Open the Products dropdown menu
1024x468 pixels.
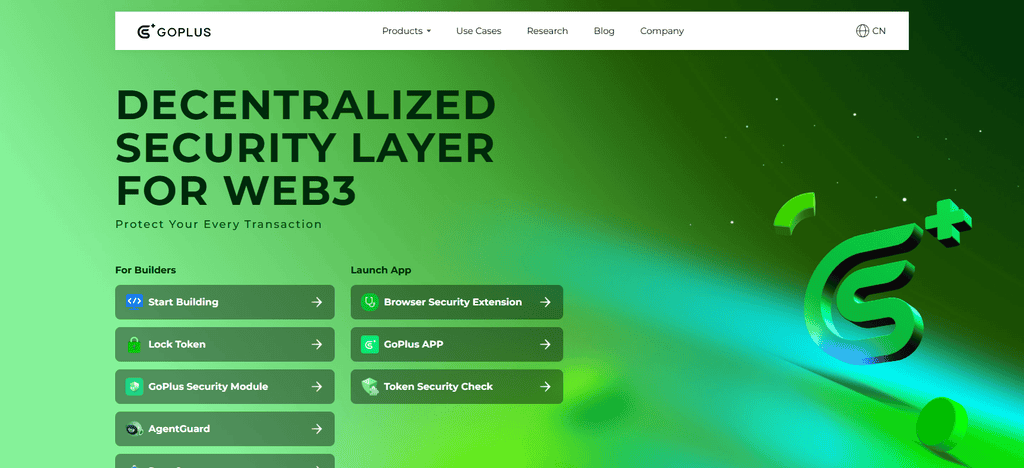406,31
